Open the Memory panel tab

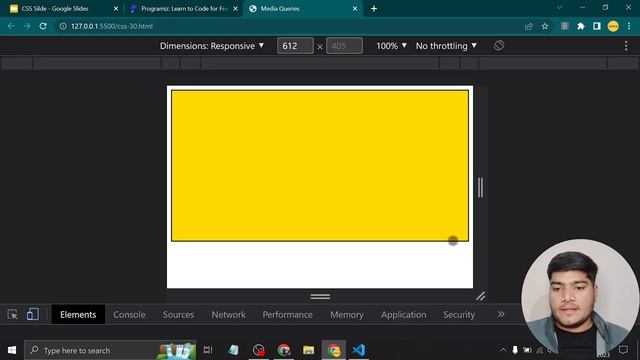pyautogui.click(x=347, y=315)
